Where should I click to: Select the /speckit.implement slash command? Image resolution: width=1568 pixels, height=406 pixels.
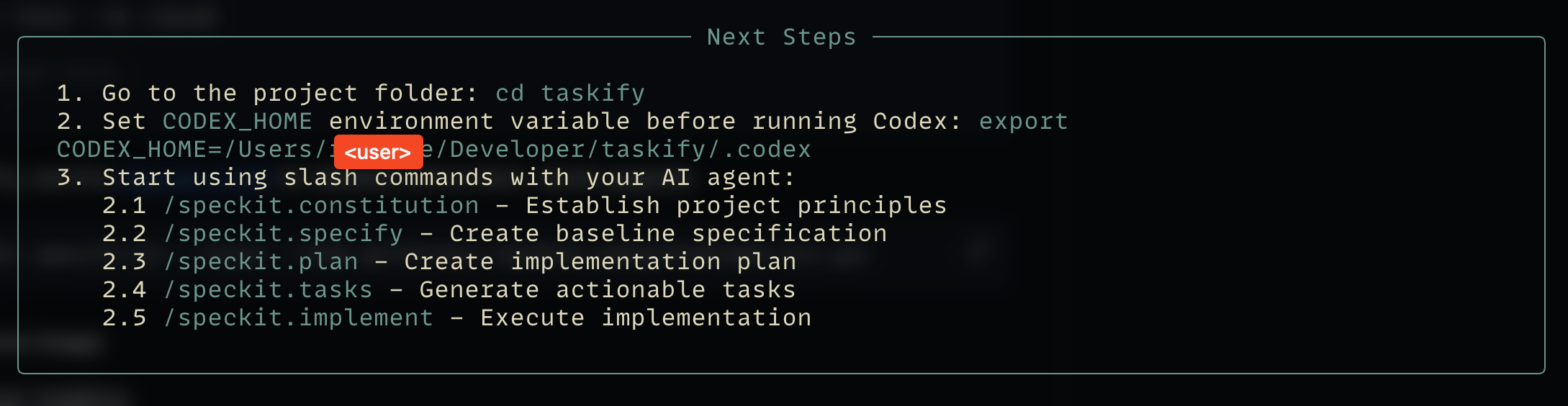point(298,317)
